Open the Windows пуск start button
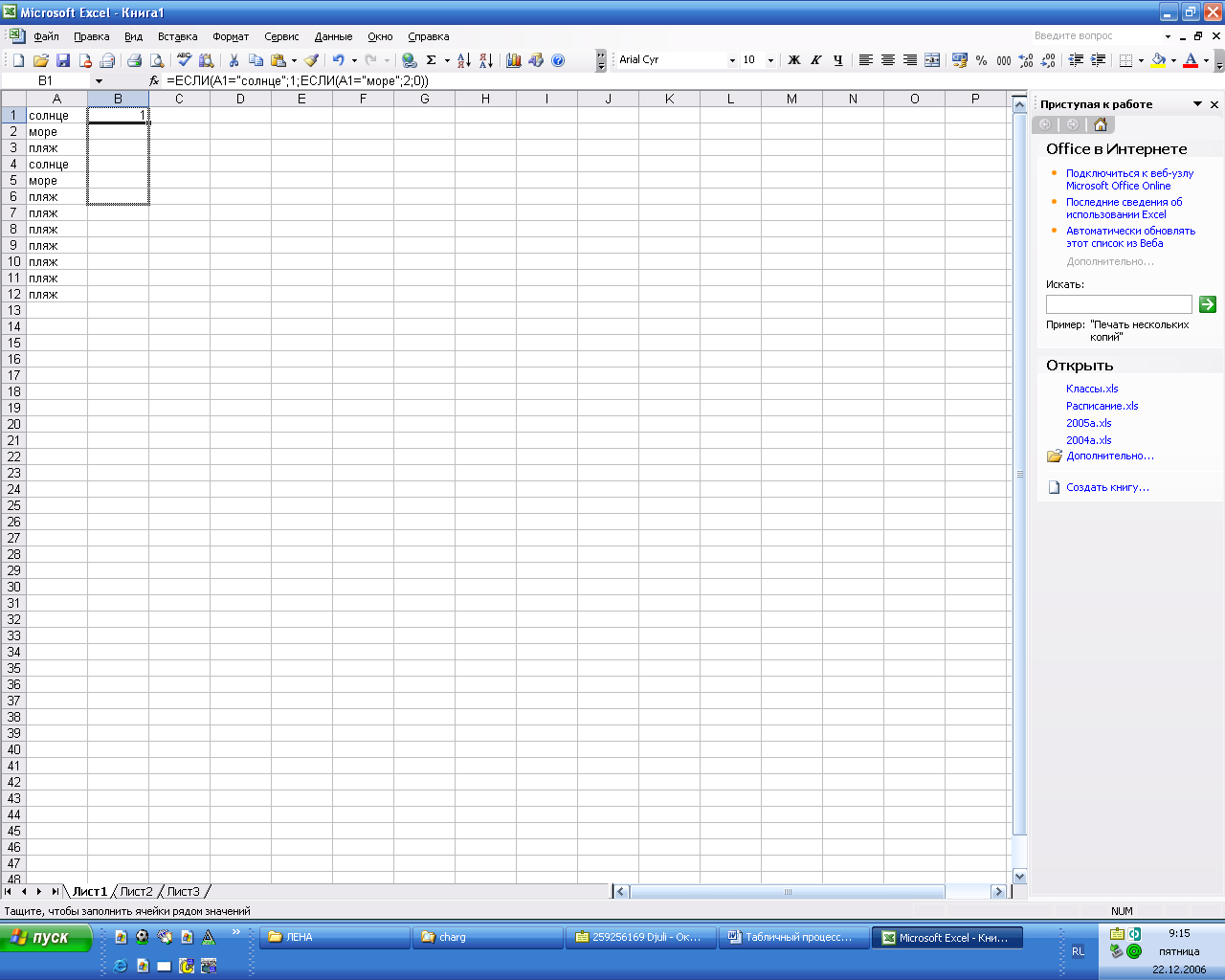 (x=47, y=938)
